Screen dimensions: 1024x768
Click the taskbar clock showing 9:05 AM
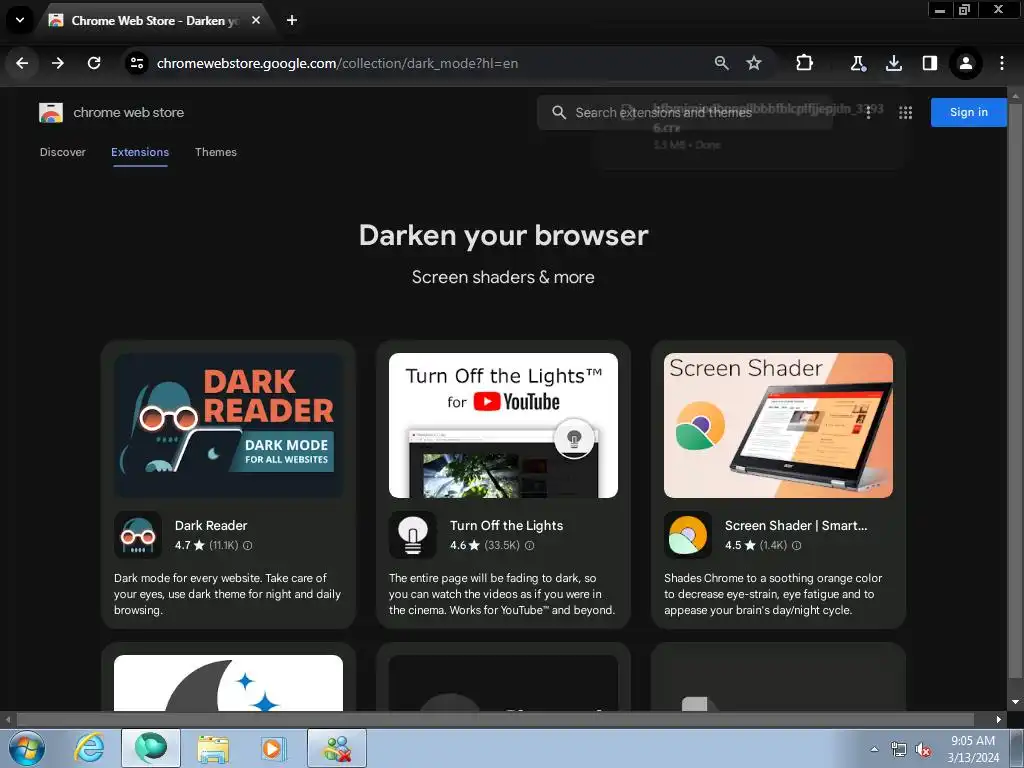click(973, 749)
